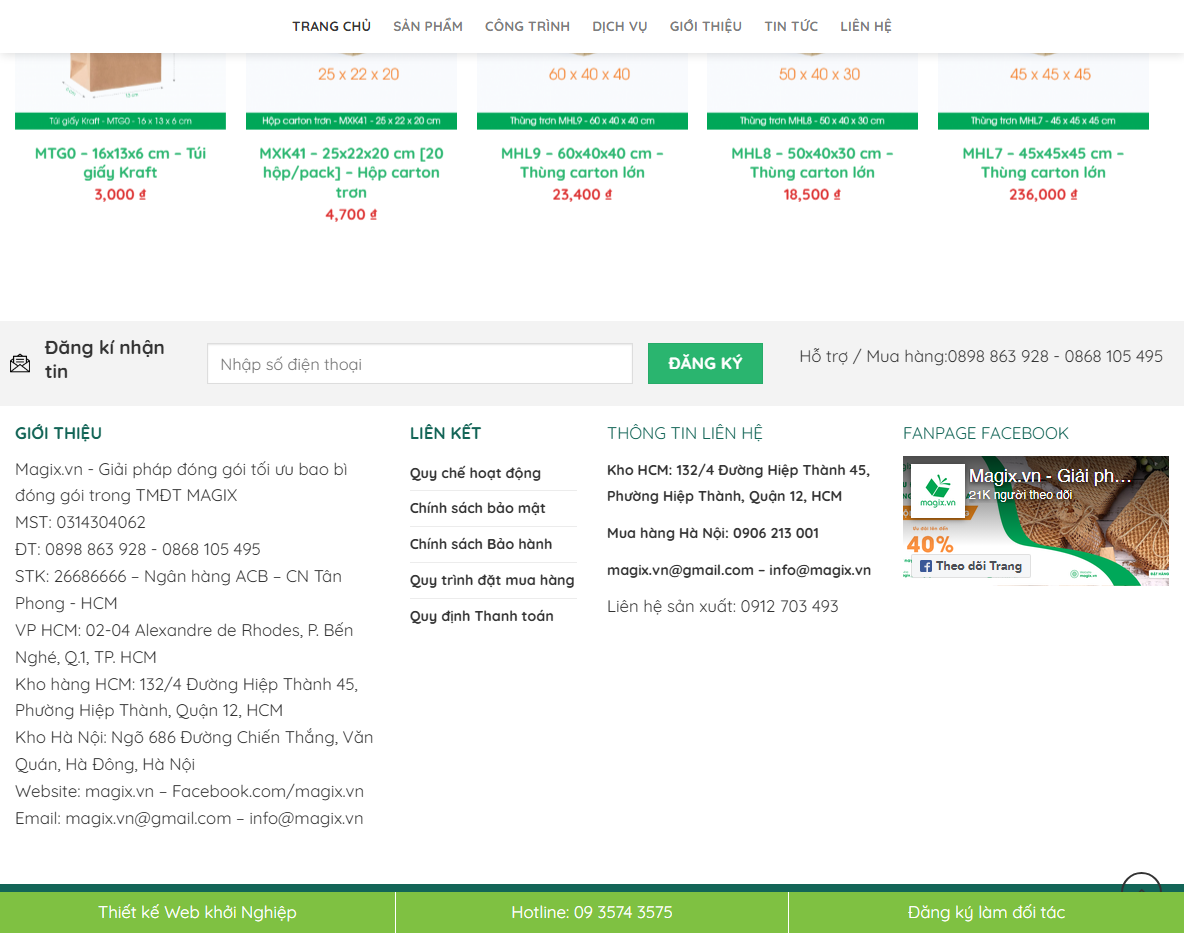This screenshot has height=933, width=1184.
Task: Open the Quy trình đặt mua hàng link
Action: point(491,580)
